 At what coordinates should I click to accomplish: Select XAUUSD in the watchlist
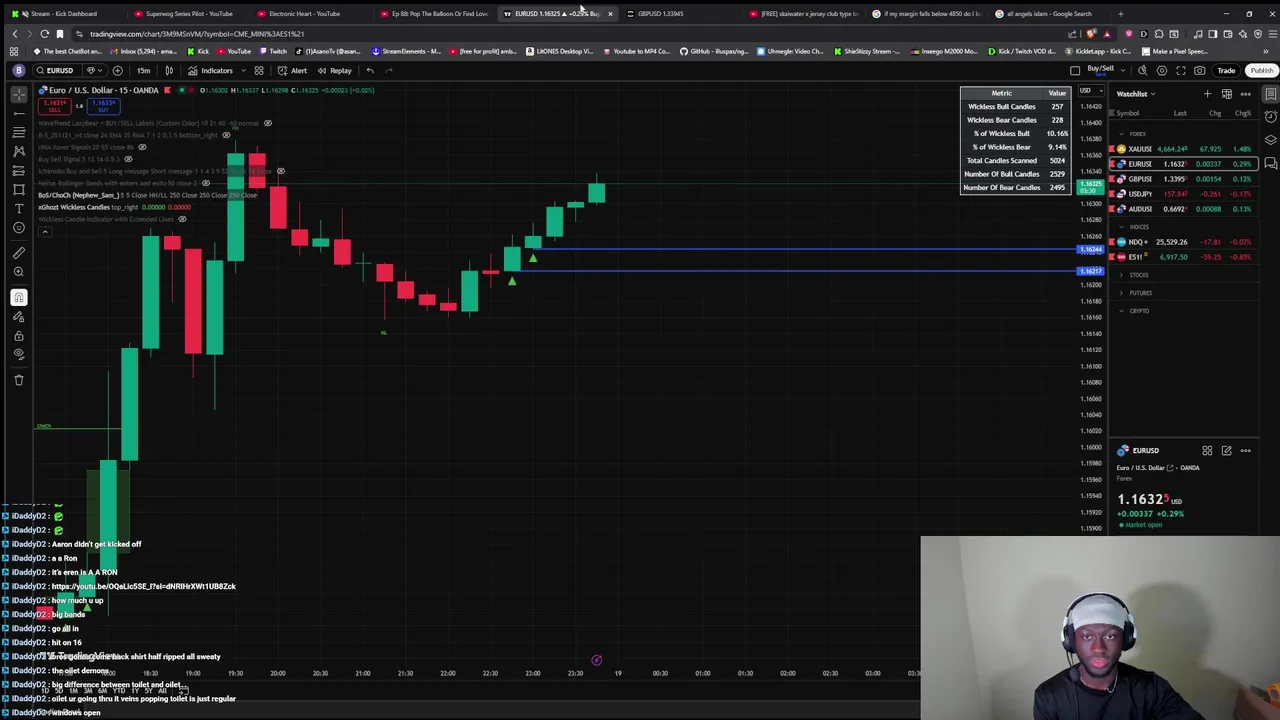pyautogui.click(x=1184, y=149)
